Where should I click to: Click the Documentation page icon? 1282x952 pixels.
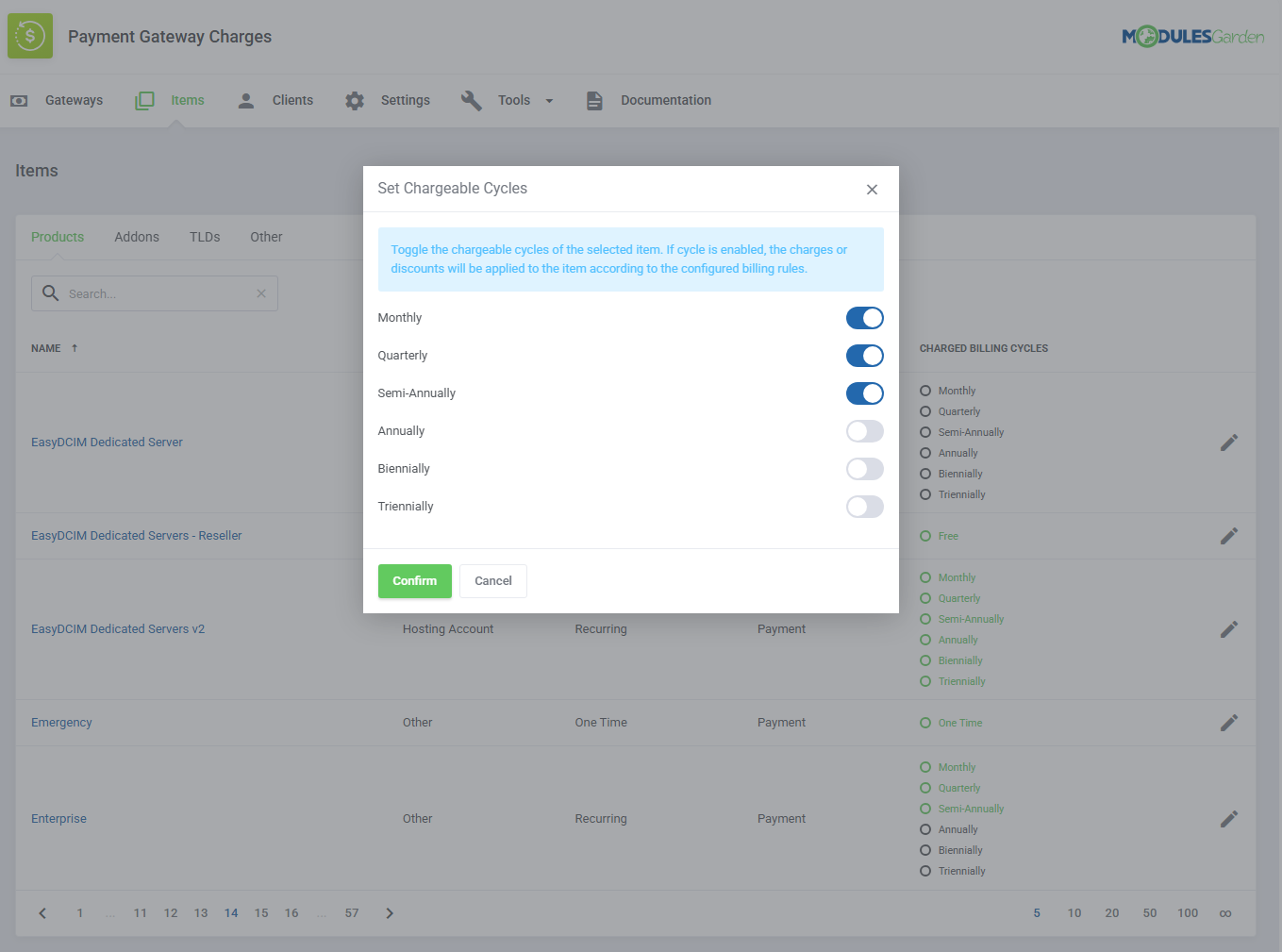(593, 100)
